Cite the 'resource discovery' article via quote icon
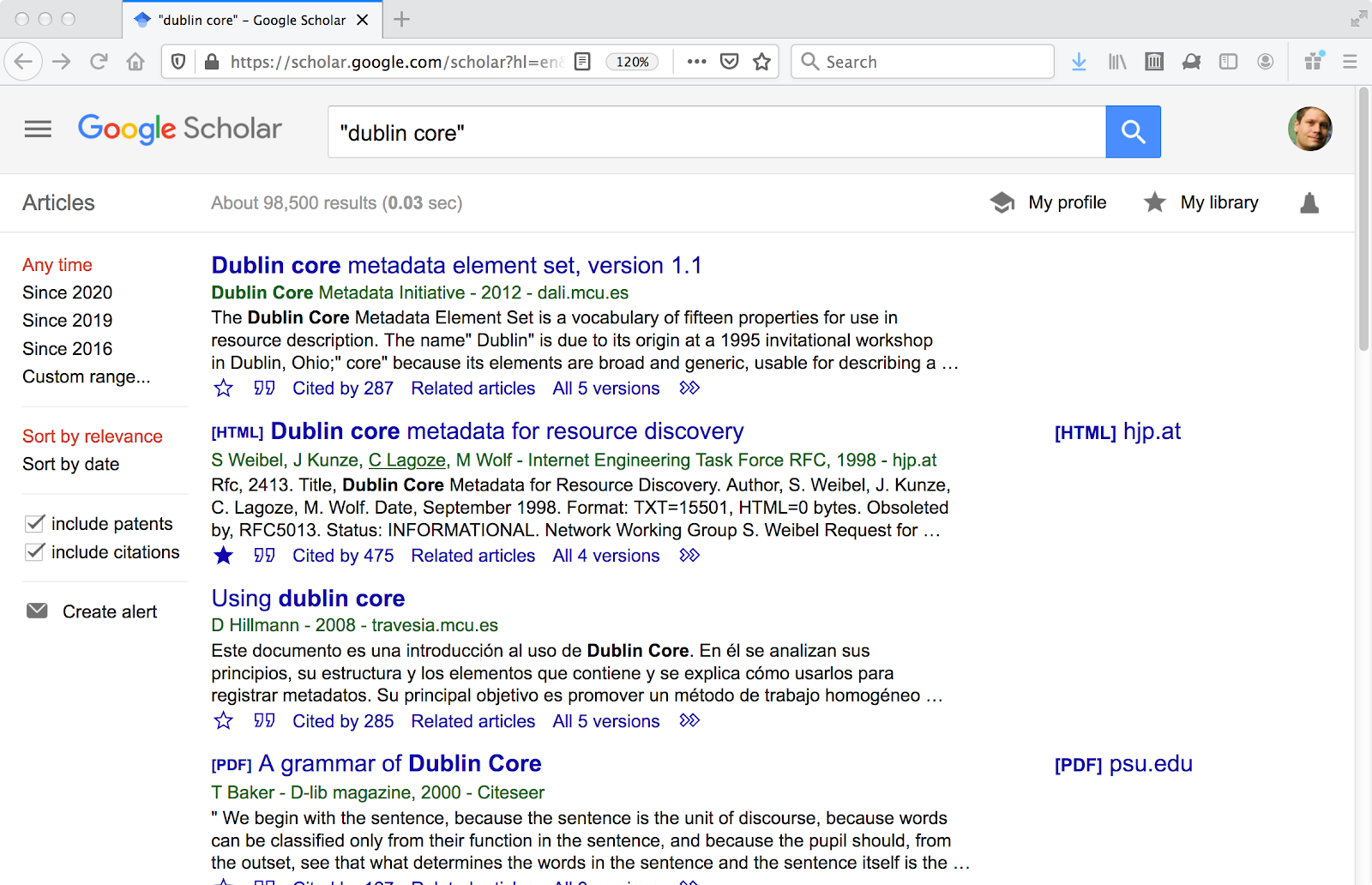 click(x=264, y=556)
